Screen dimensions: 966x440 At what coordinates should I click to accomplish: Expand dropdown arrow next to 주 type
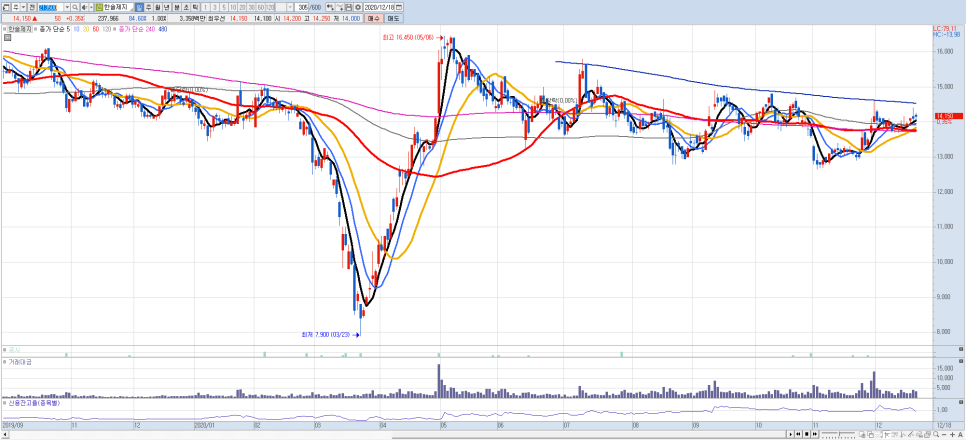coord(23,7)
